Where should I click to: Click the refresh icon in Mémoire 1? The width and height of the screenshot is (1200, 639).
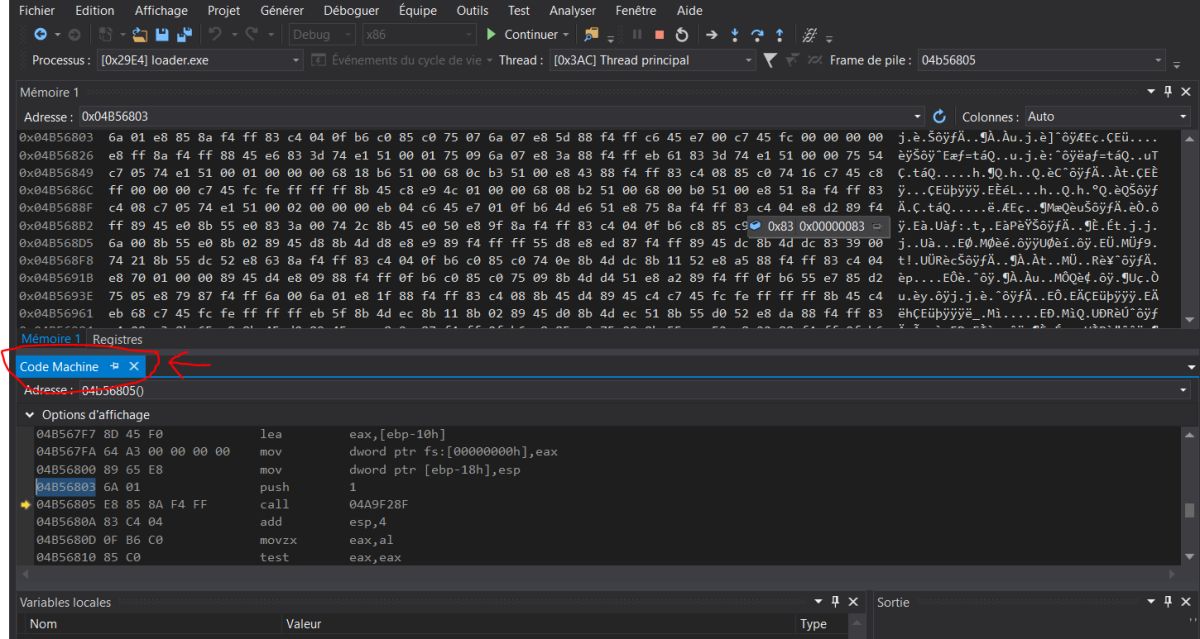click(938, 117)
